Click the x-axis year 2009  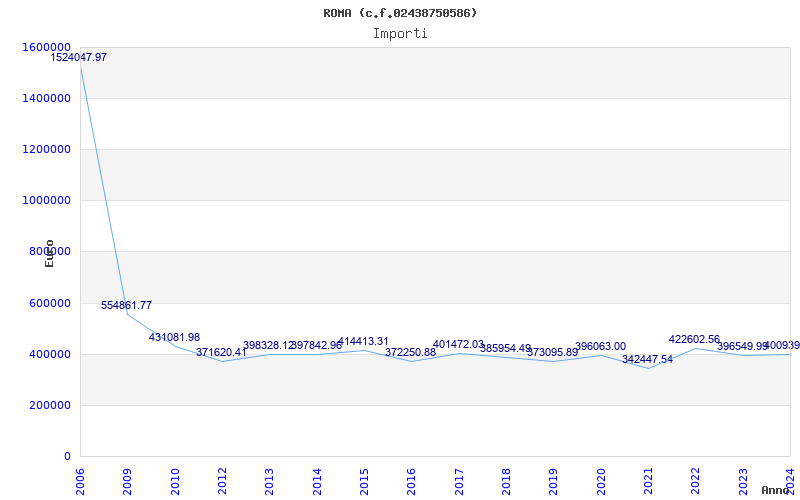128,482
